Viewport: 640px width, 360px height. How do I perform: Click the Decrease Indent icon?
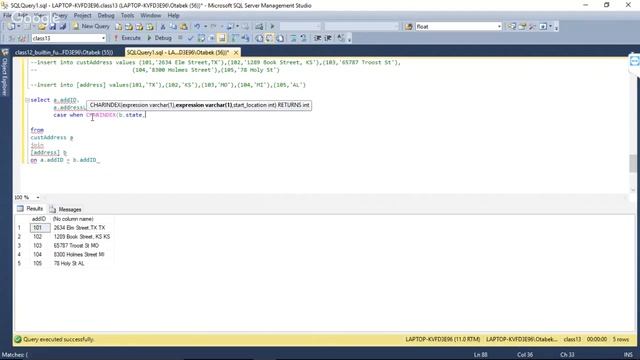click(x=317, y=38)
